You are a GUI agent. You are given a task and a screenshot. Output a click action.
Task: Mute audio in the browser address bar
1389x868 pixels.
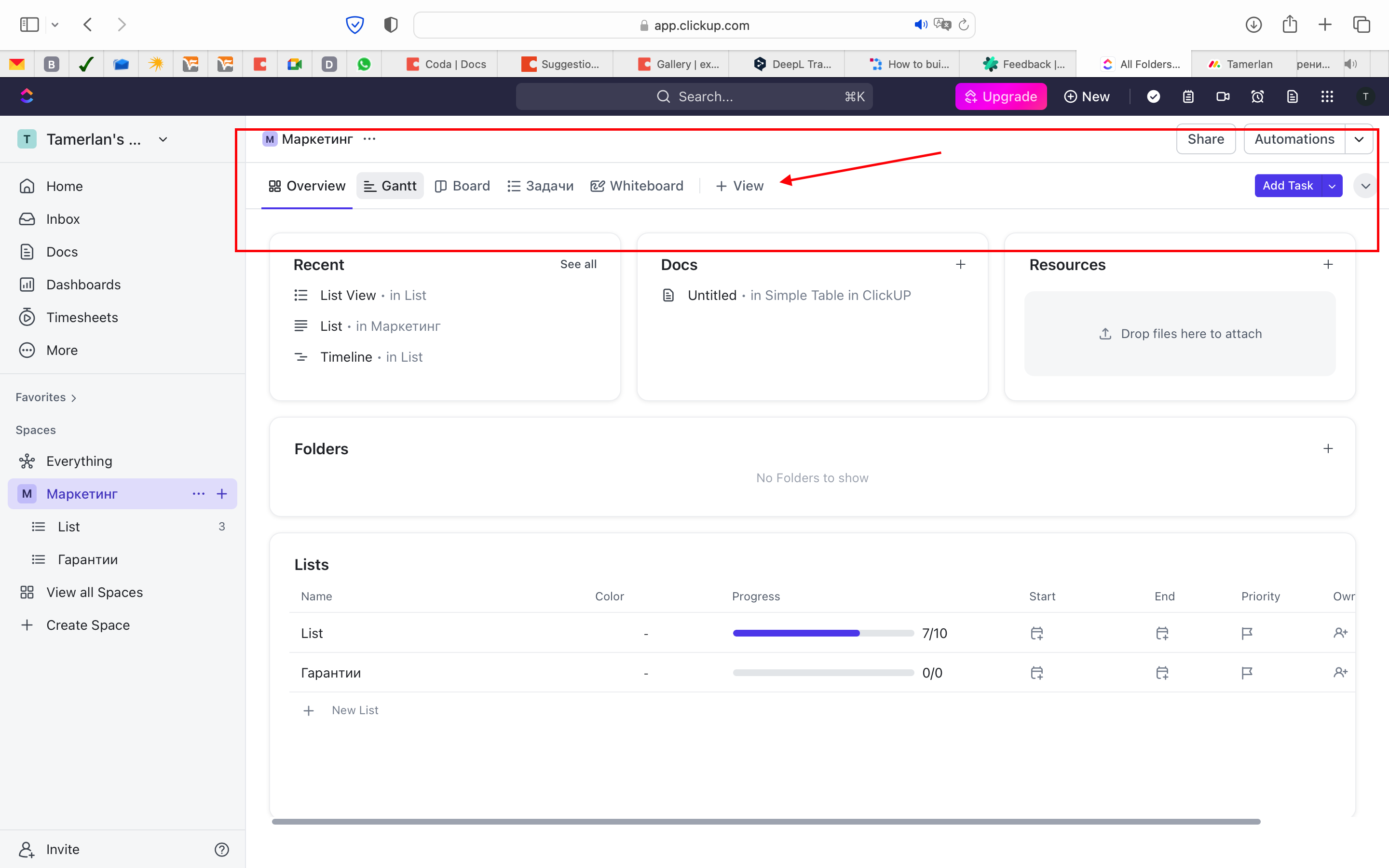920,25
